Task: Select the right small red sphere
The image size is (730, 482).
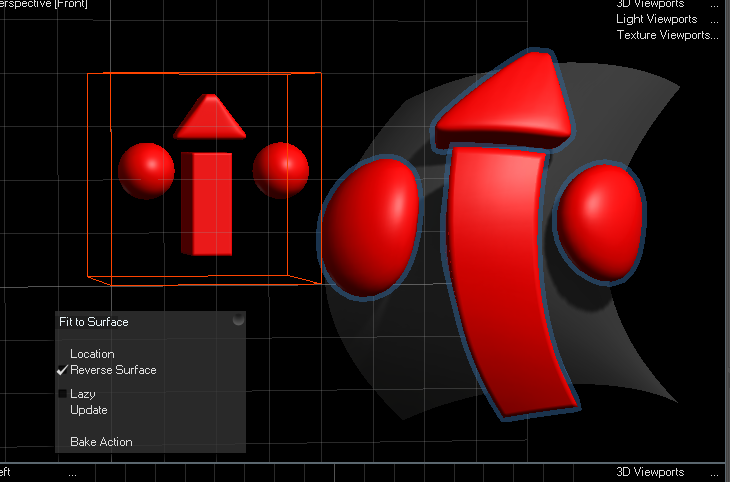Action: point(281,170)
